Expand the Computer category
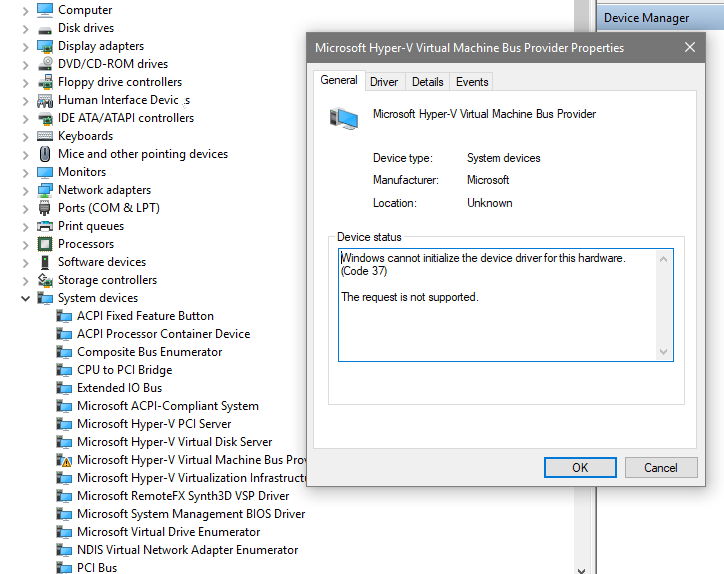 click(25, 11)
